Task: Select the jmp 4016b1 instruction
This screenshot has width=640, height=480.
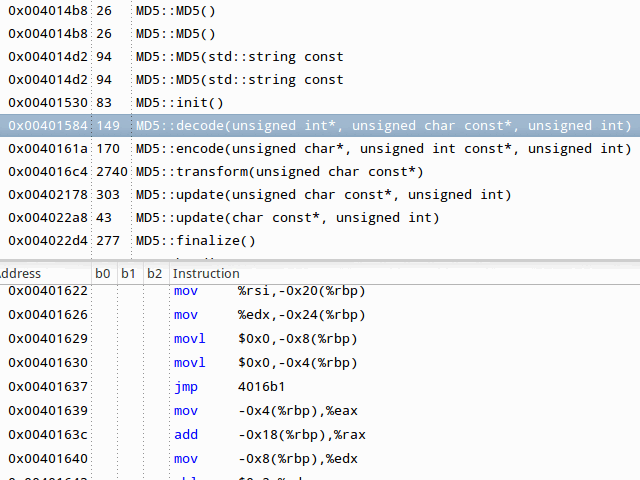Action: [320, 387]
